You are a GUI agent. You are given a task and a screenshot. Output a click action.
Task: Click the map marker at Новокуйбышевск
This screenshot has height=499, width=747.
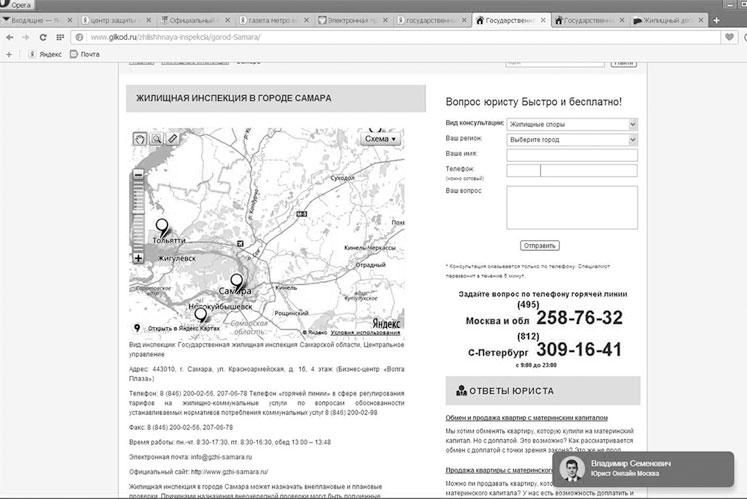click(x=201, y=316)
